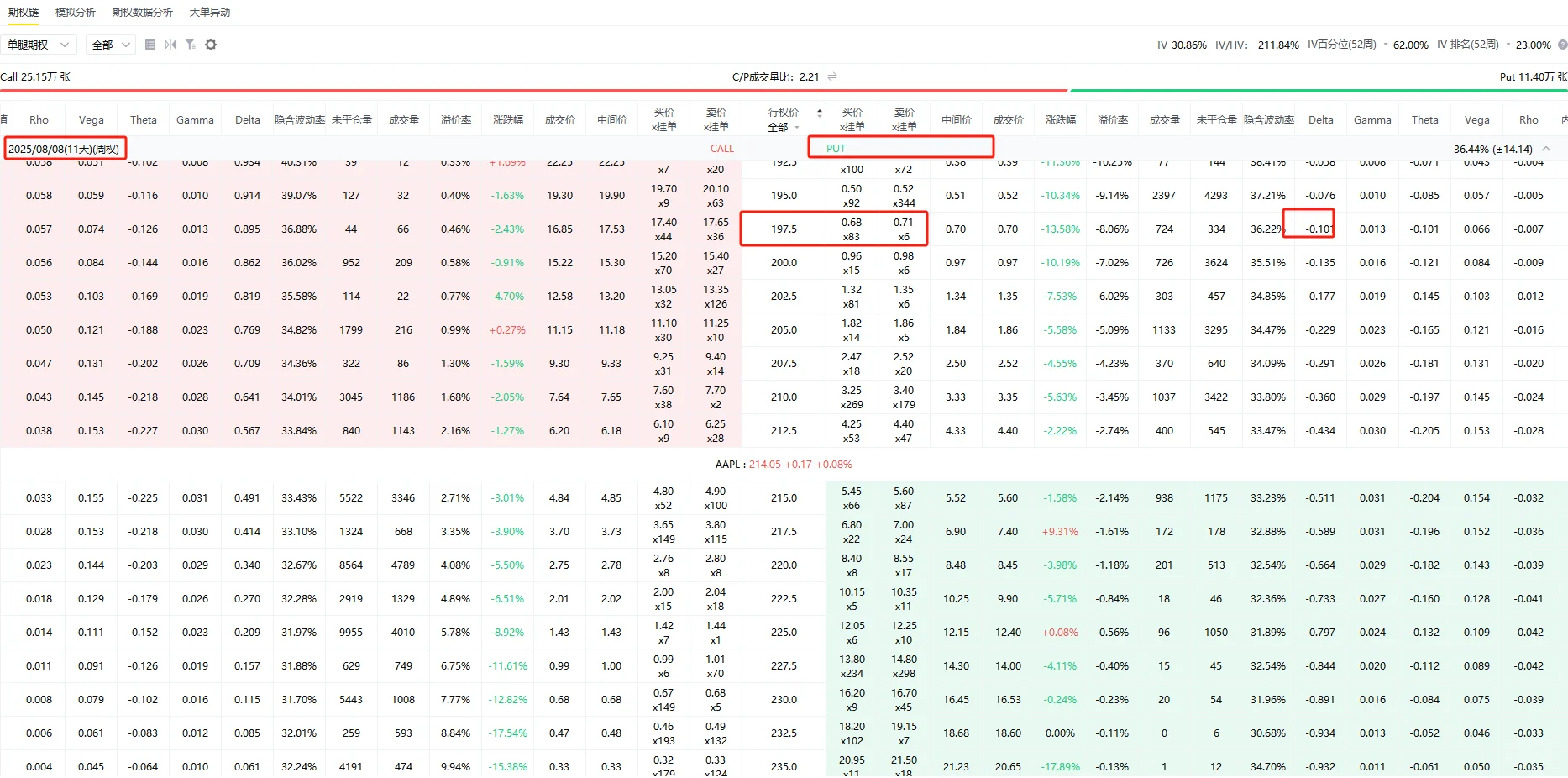Collapse the 2025/08/08 expiry section
This screenshot has height=778, width=1568.
pyautogui.click(x=1546, y=149)
